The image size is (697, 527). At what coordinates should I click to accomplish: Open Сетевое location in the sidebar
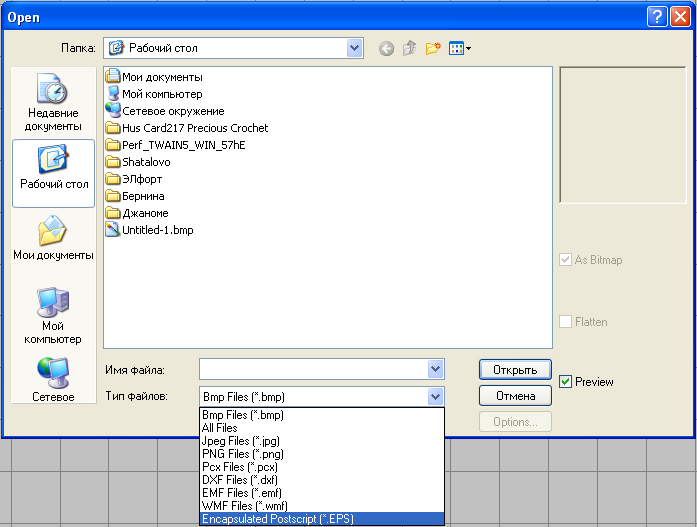coord(53,380)
